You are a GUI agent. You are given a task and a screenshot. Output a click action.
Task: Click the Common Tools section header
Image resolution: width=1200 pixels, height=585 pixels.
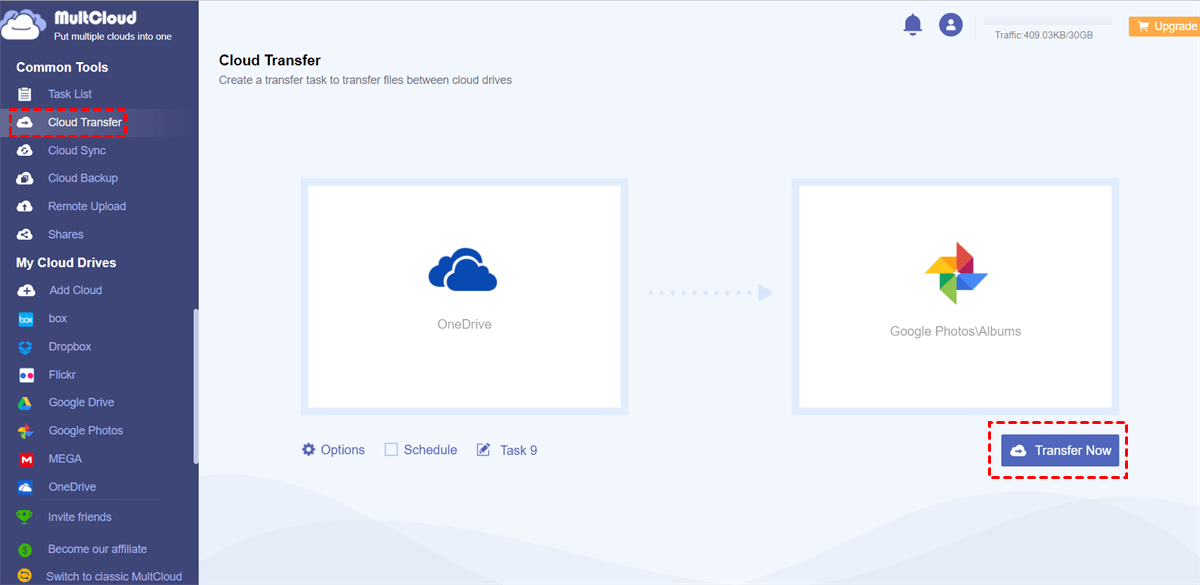(x=62, y=67)
